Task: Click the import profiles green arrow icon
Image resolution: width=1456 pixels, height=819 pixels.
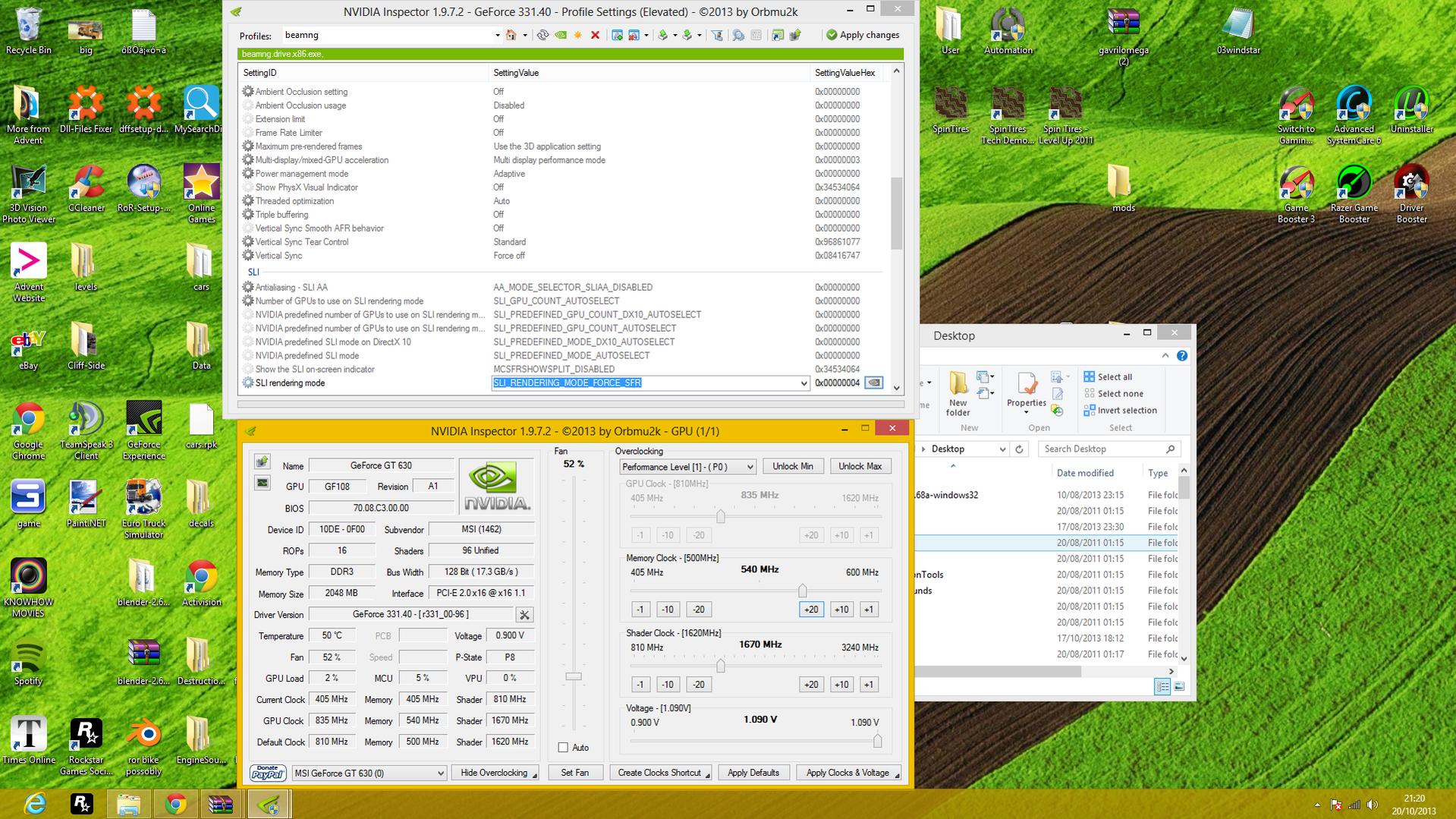Action: point(687,35)
